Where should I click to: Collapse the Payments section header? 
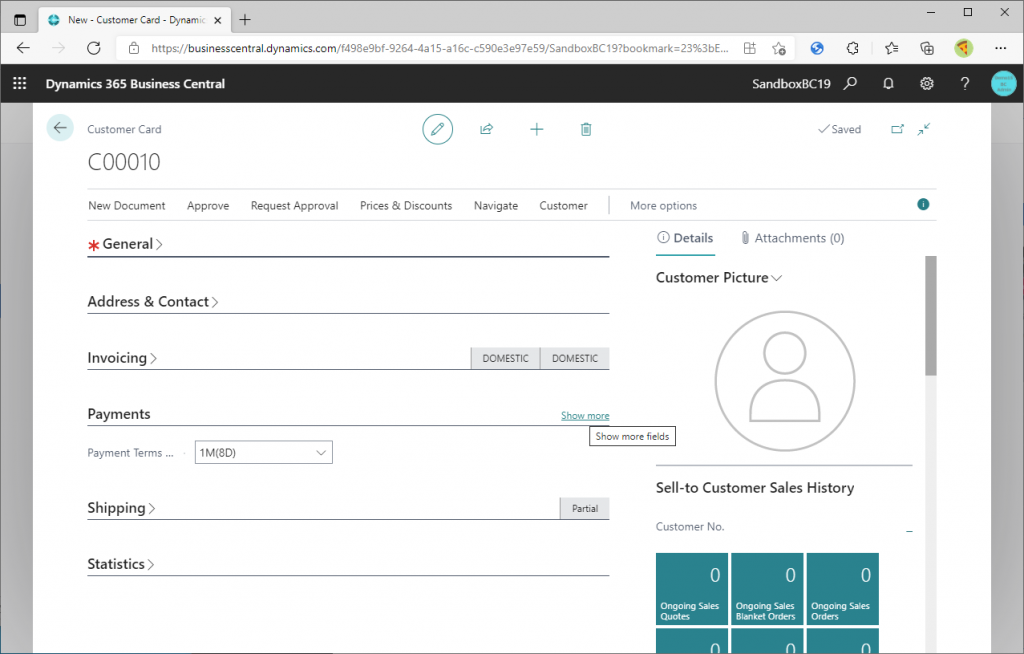tap(119, 414)
